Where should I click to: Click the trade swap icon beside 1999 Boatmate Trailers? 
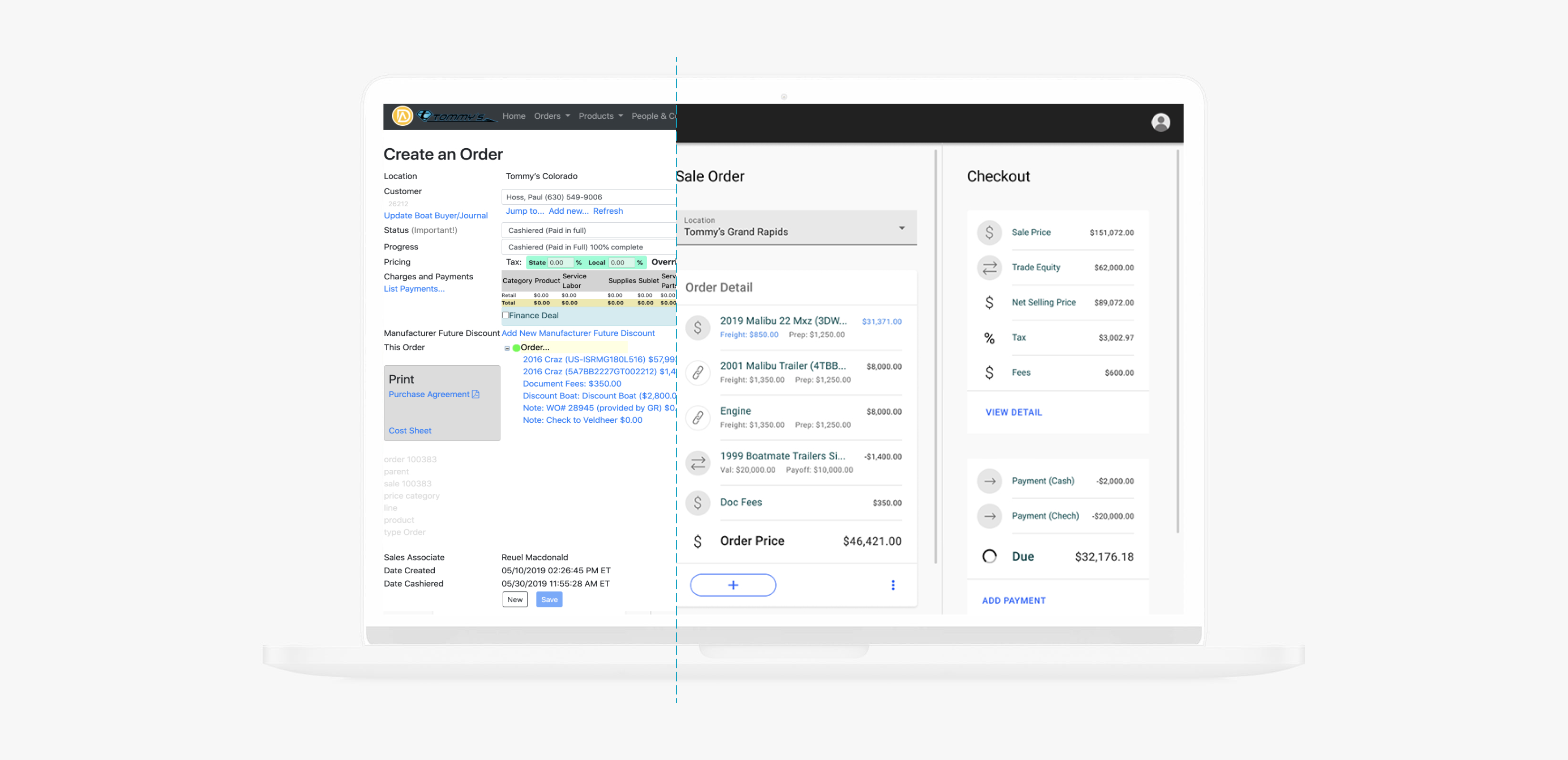(x=698, y=463)
